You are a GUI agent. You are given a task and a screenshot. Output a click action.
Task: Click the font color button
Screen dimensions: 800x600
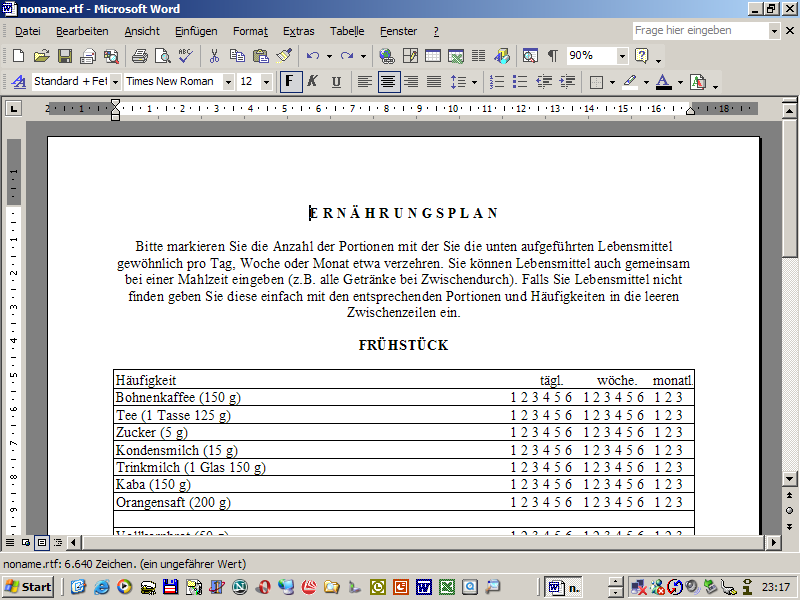[663, 82]
